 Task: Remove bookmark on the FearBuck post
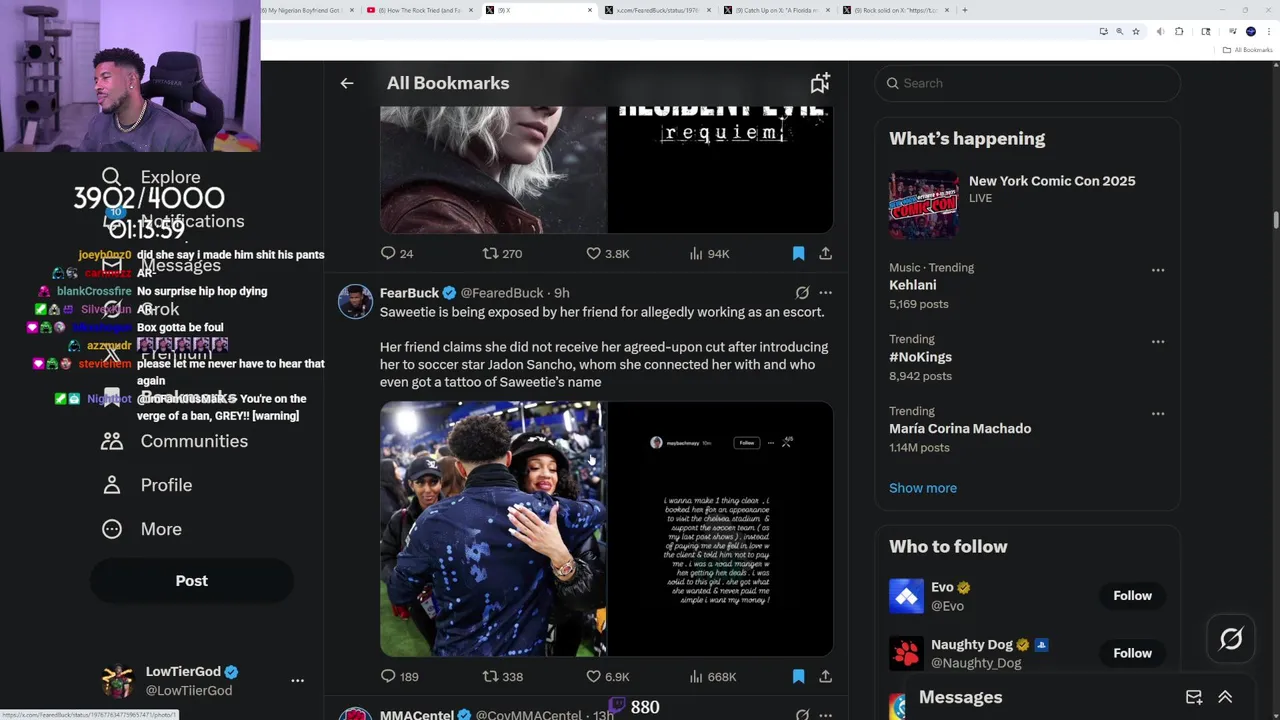(798, 677)
